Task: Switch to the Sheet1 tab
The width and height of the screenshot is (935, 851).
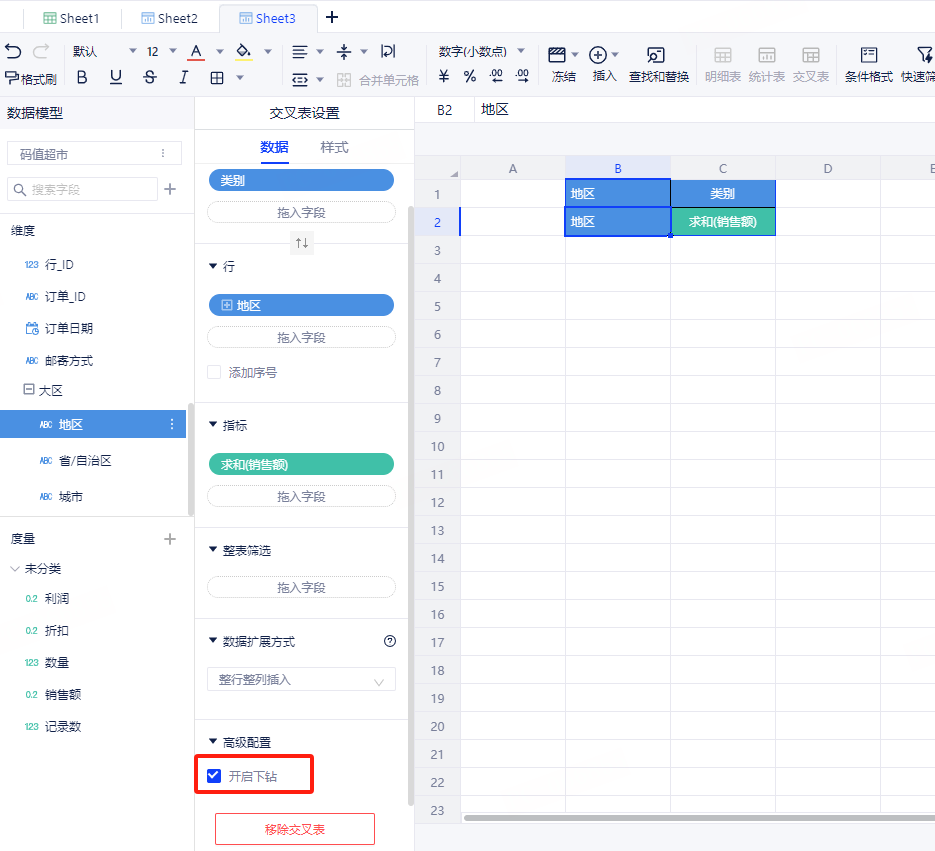Action: coord(71,18)
